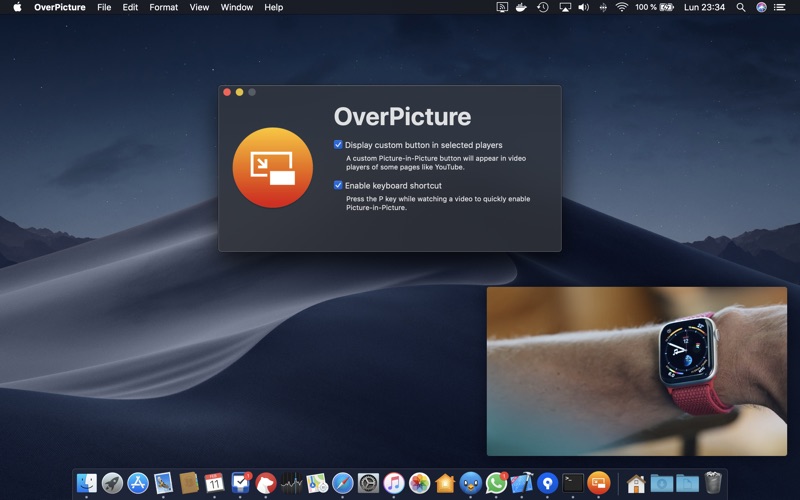Open the Docker whale menu bar icon

tap(521, 7)
